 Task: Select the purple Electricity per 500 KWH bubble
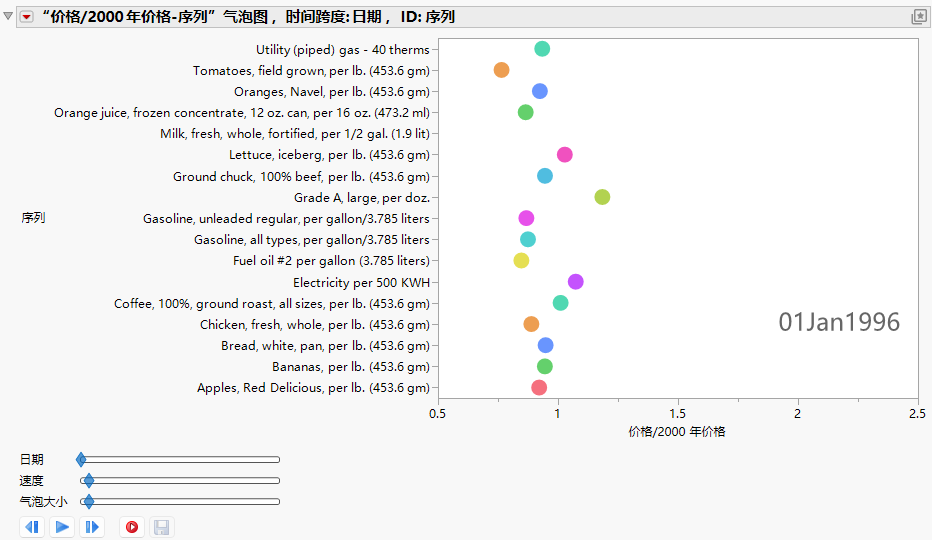(575, 281)
